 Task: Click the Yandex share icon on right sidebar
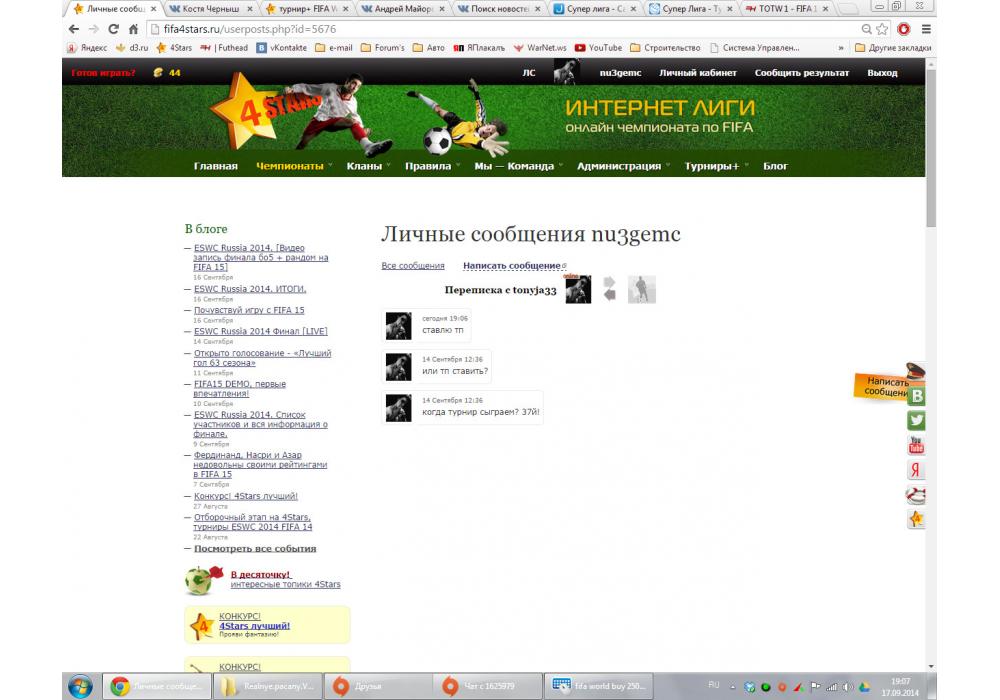click(x=916, y=470)
